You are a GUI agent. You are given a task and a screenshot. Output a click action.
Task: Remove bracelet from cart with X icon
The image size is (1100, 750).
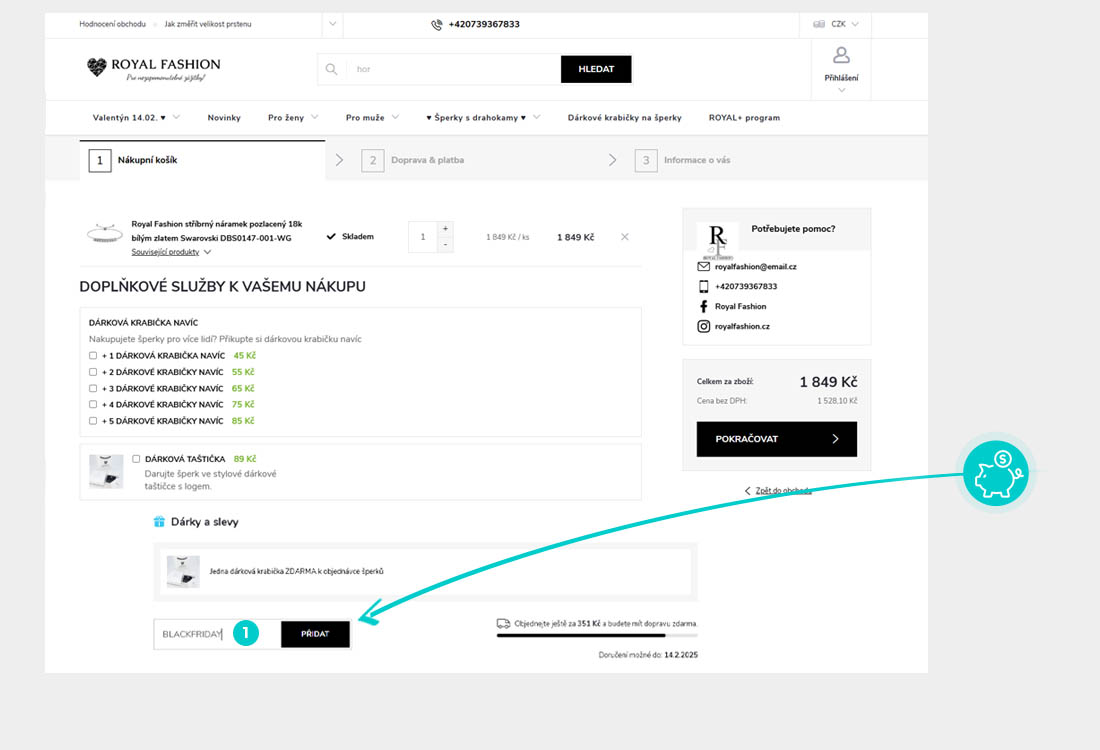point(625,237)
